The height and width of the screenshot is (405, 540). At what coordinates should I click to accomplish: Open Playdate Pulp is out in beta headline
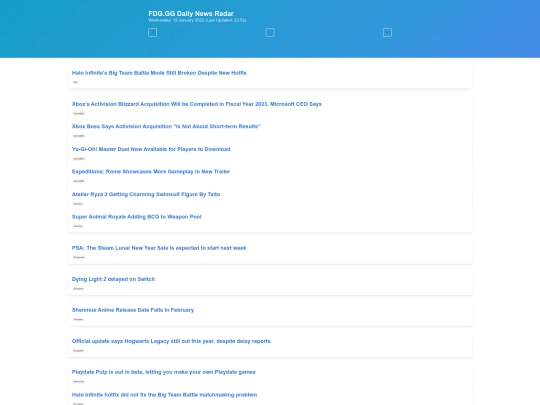(164, 372)
